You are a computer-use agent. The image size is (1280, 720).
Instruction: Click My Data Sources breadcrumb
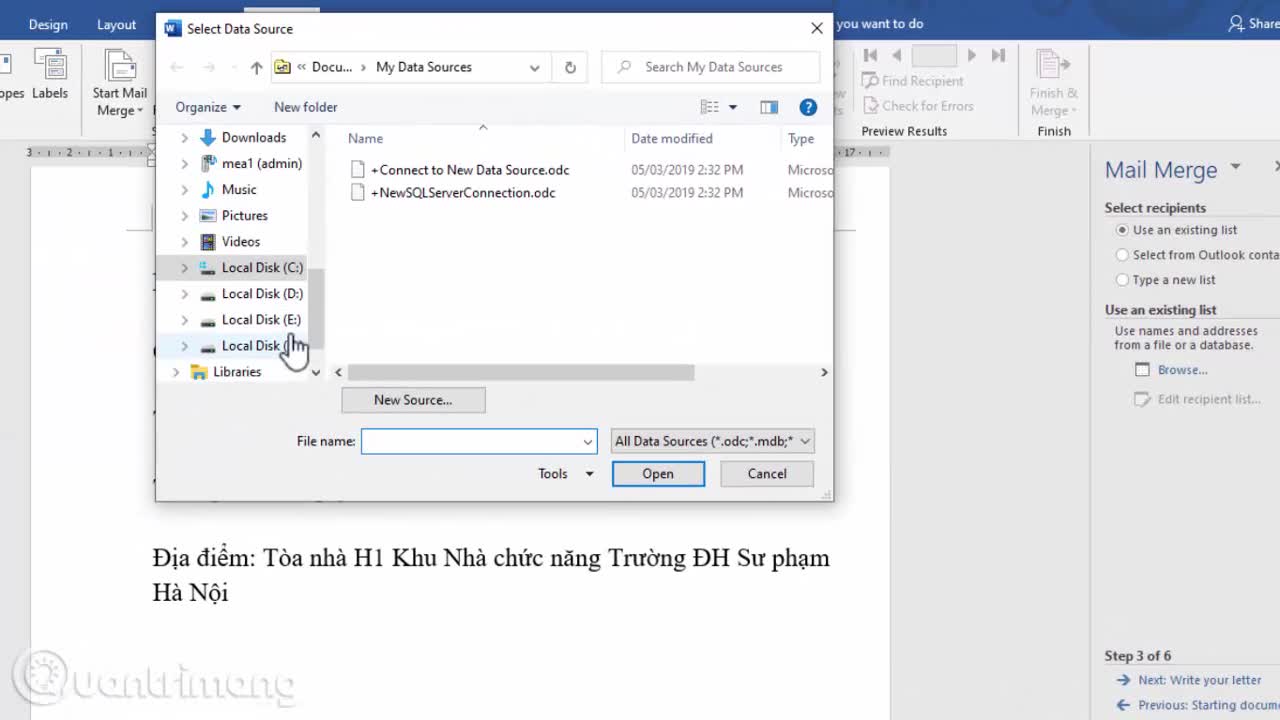(424, 67)
